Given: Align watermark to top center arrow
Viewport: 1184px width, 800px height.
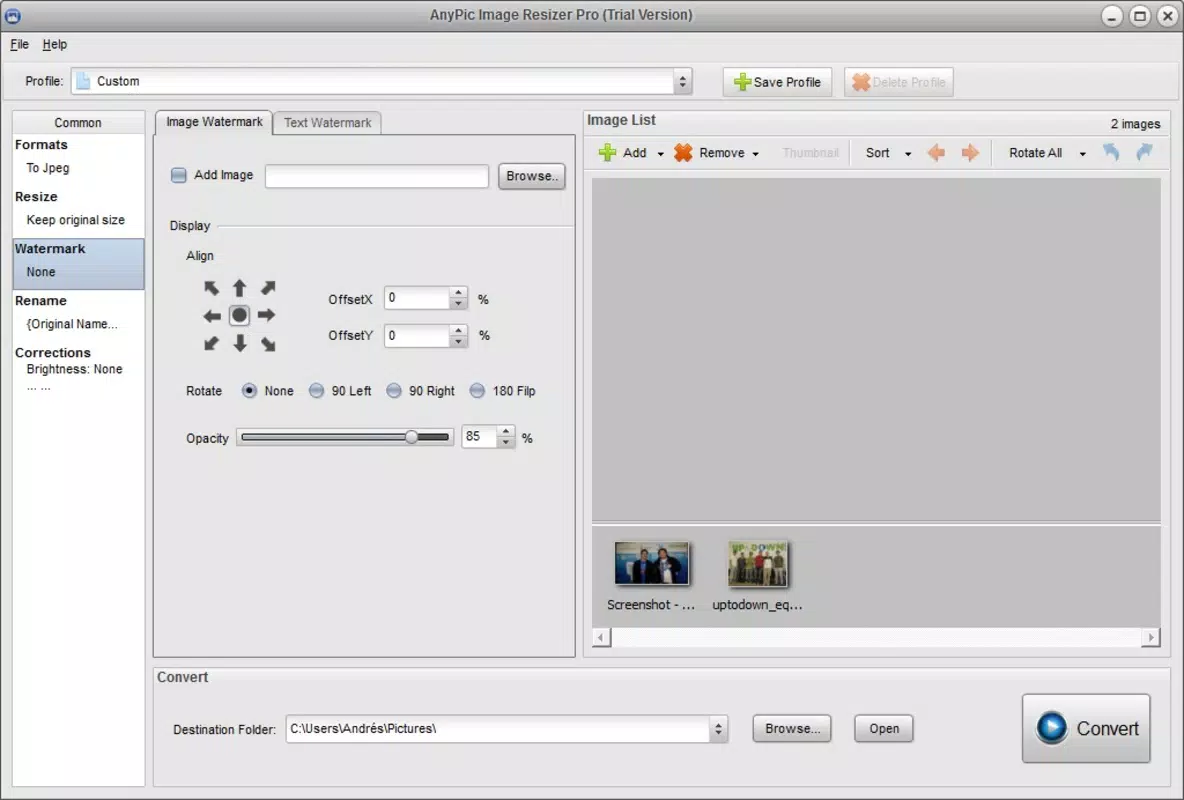Looking at the screenshot, I should [x=239, y=288].
